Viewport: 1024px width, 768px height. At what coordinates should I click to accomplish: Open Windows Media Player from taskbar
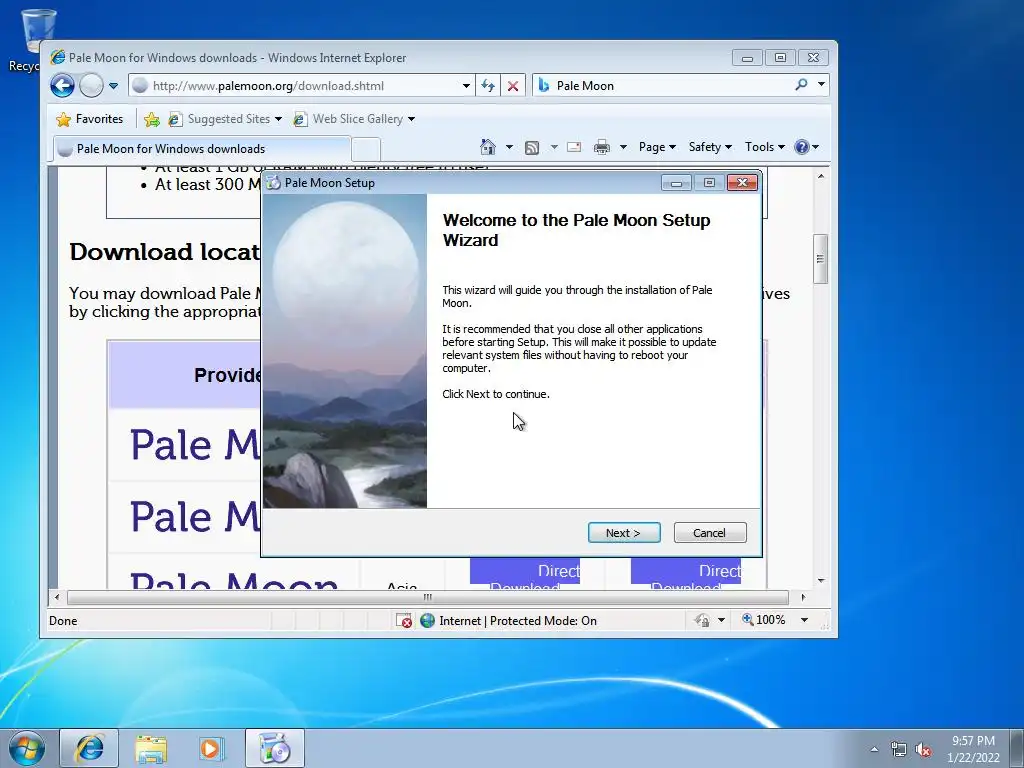click(x=212, y=748)
